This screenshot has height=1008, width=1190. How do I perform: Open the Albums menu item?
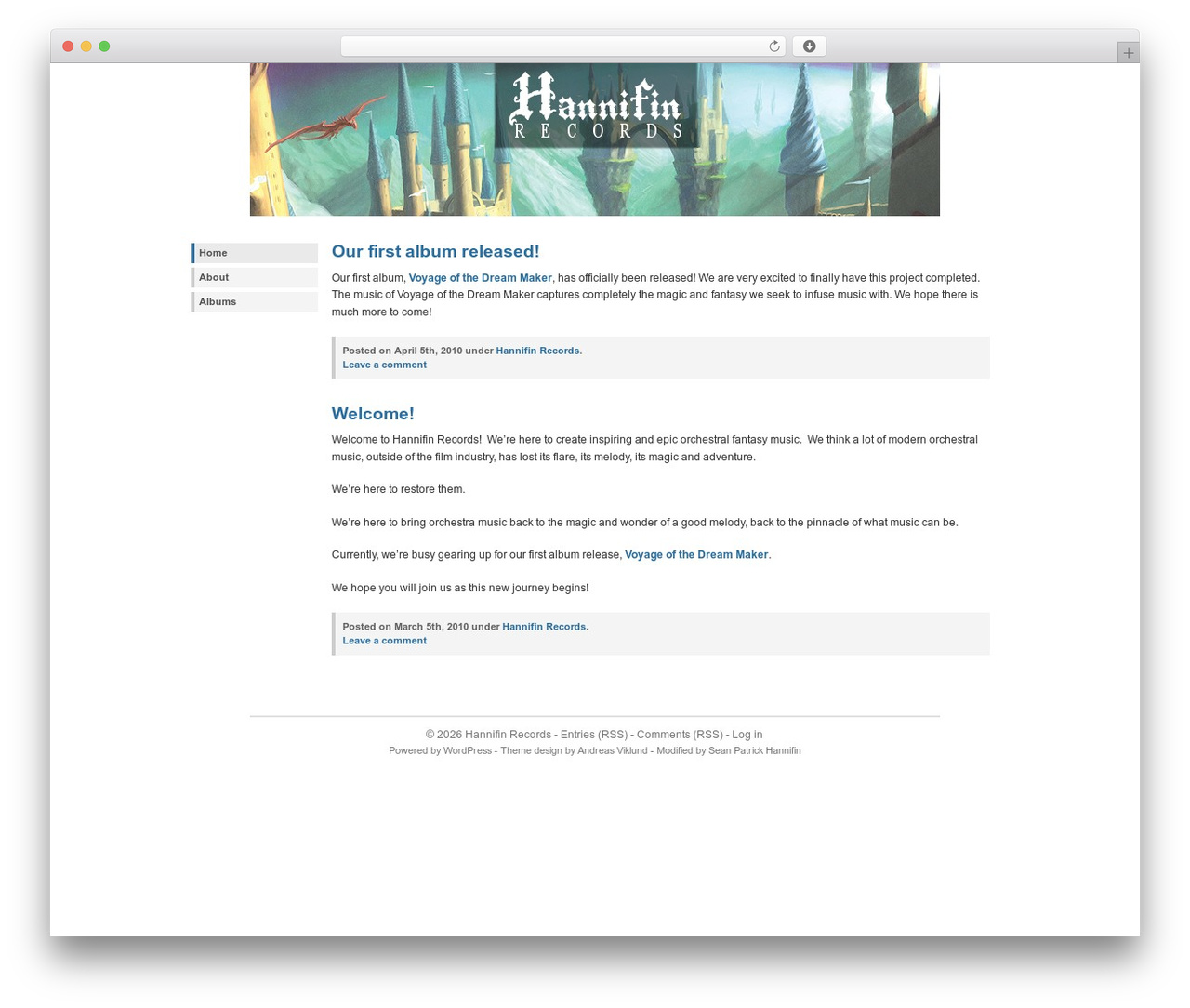tap(255, 301)
